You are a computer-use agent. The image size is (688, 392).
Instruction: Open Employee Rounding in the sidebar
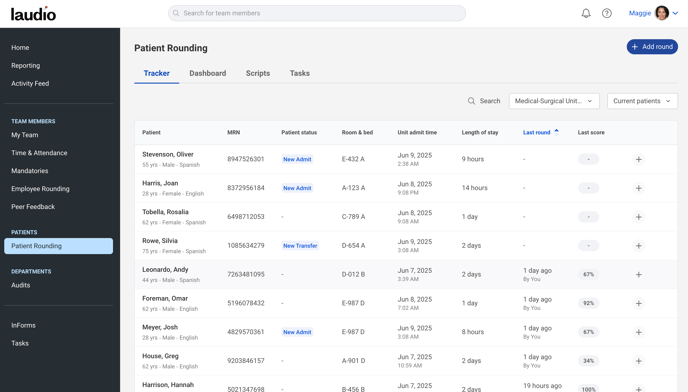pyautogui.click(x=40, y=189)
